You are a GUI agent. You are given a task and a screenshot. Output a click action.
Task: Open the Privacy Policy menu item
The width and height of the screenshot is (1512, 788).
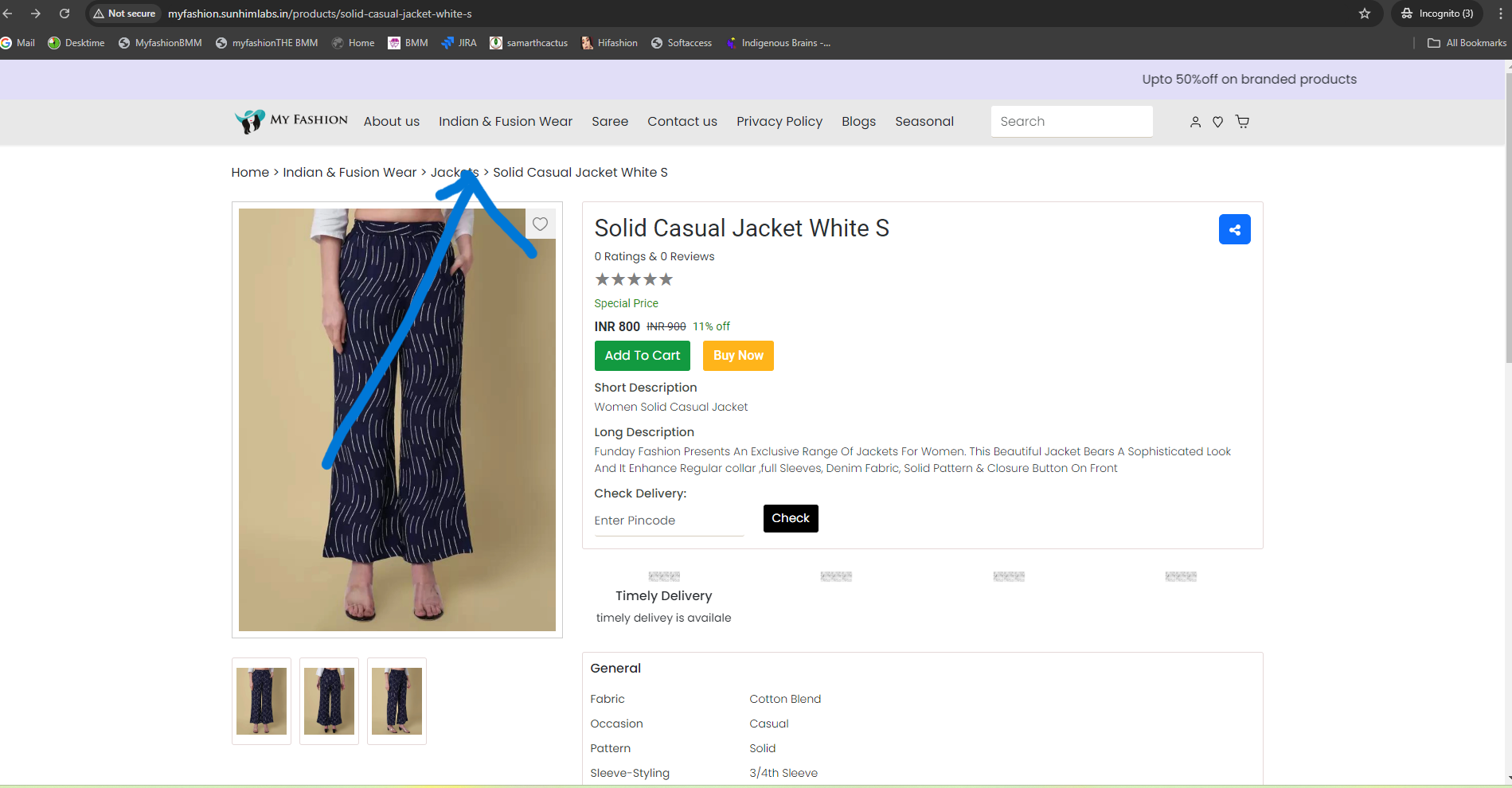(779, 121)
